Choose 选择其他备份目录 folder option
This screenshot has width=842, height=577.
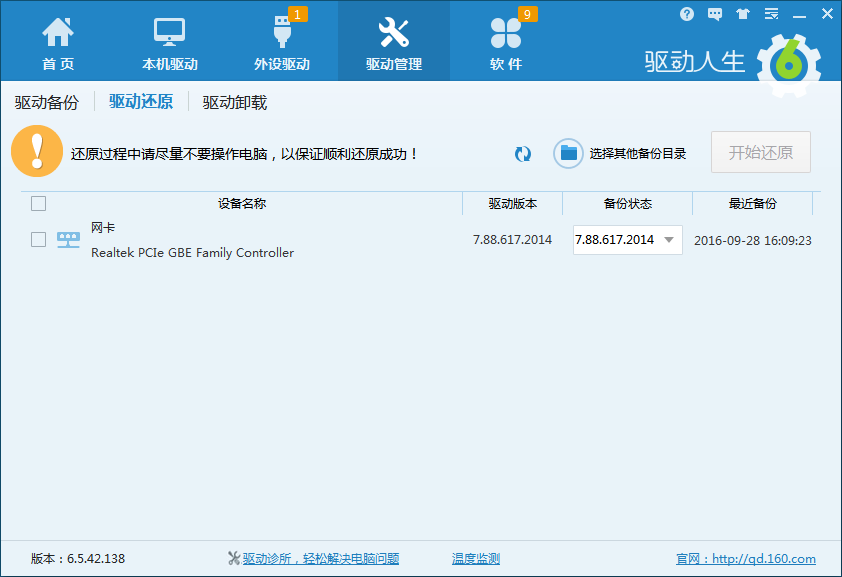pos(621,153)
